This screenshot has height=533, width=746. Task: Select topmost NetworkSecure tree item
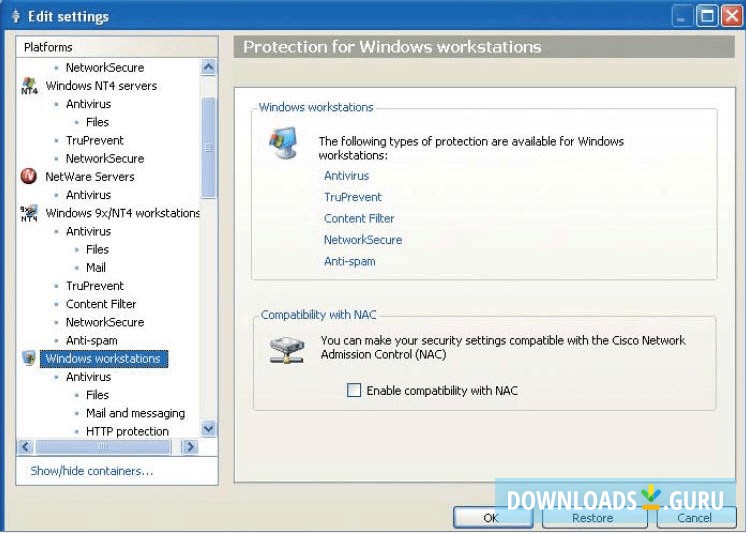(105, 68)
